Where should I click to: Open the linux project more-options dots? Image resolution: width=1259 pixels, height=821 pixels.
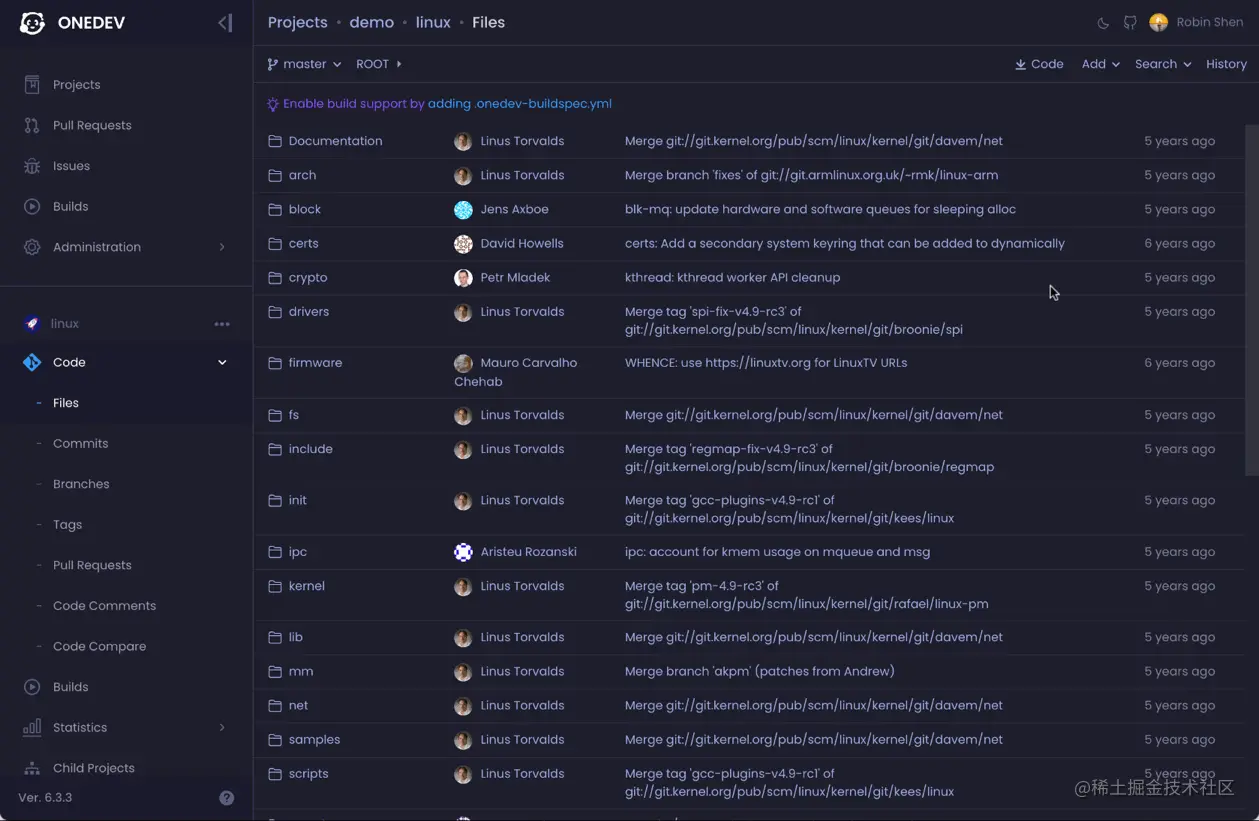click(x=222, y=324)
